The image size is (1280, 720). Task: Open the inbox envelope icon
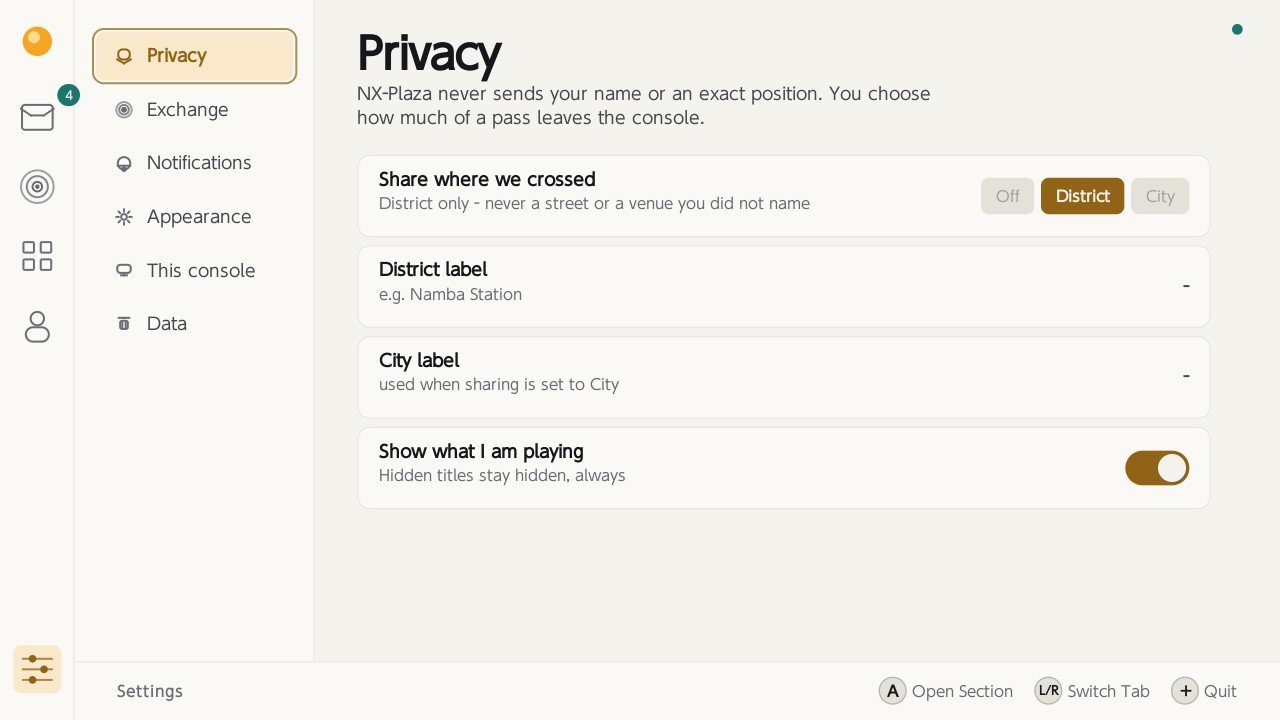(37, 117)
